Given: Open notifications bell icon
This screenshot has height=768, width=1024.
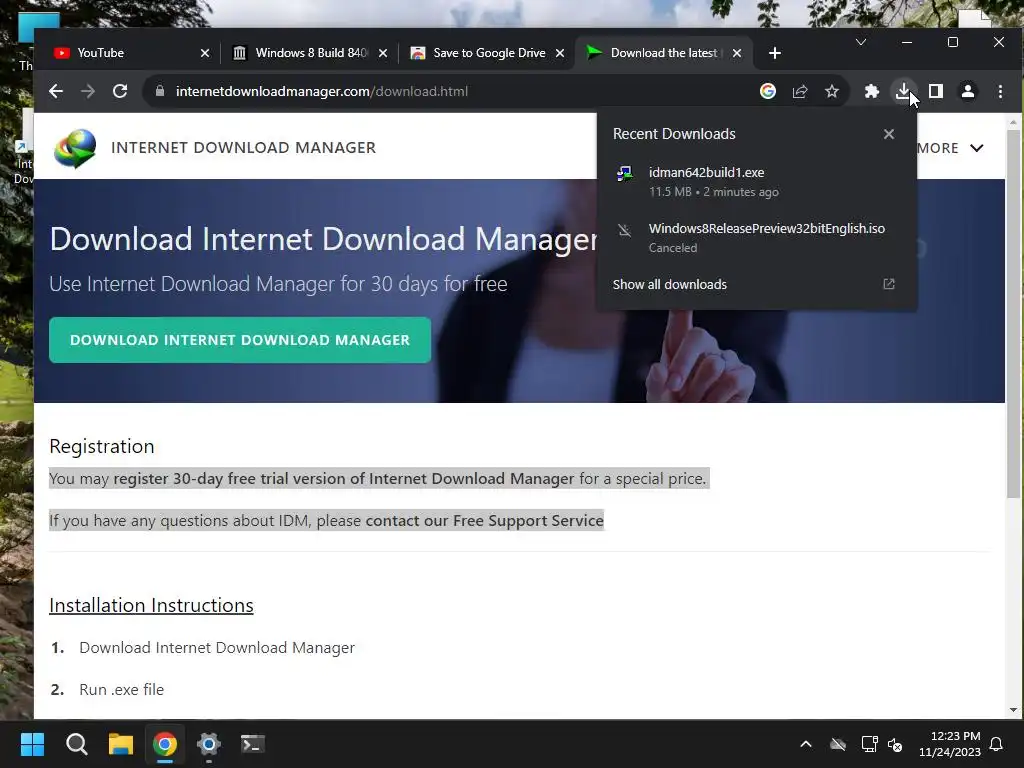Looking at the screenshot, I should 997,744.
